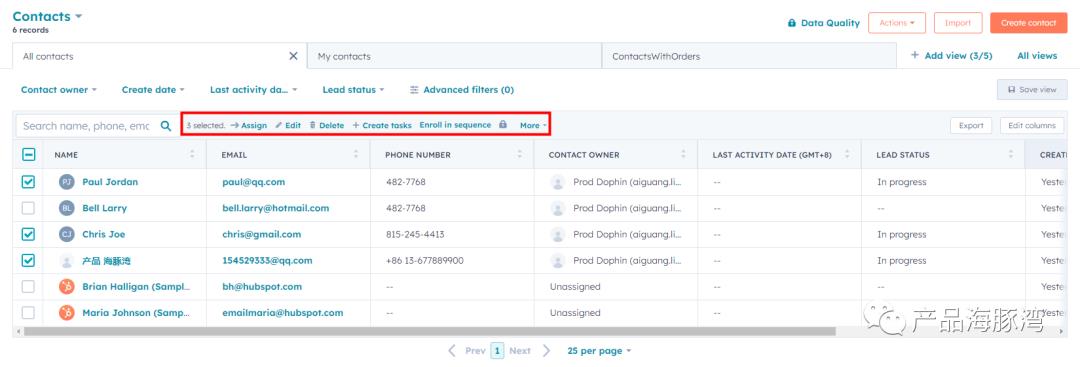This screenshot has width=1080, height=367.
Task: Click the search magnifier icon
Action: point(165,126)
